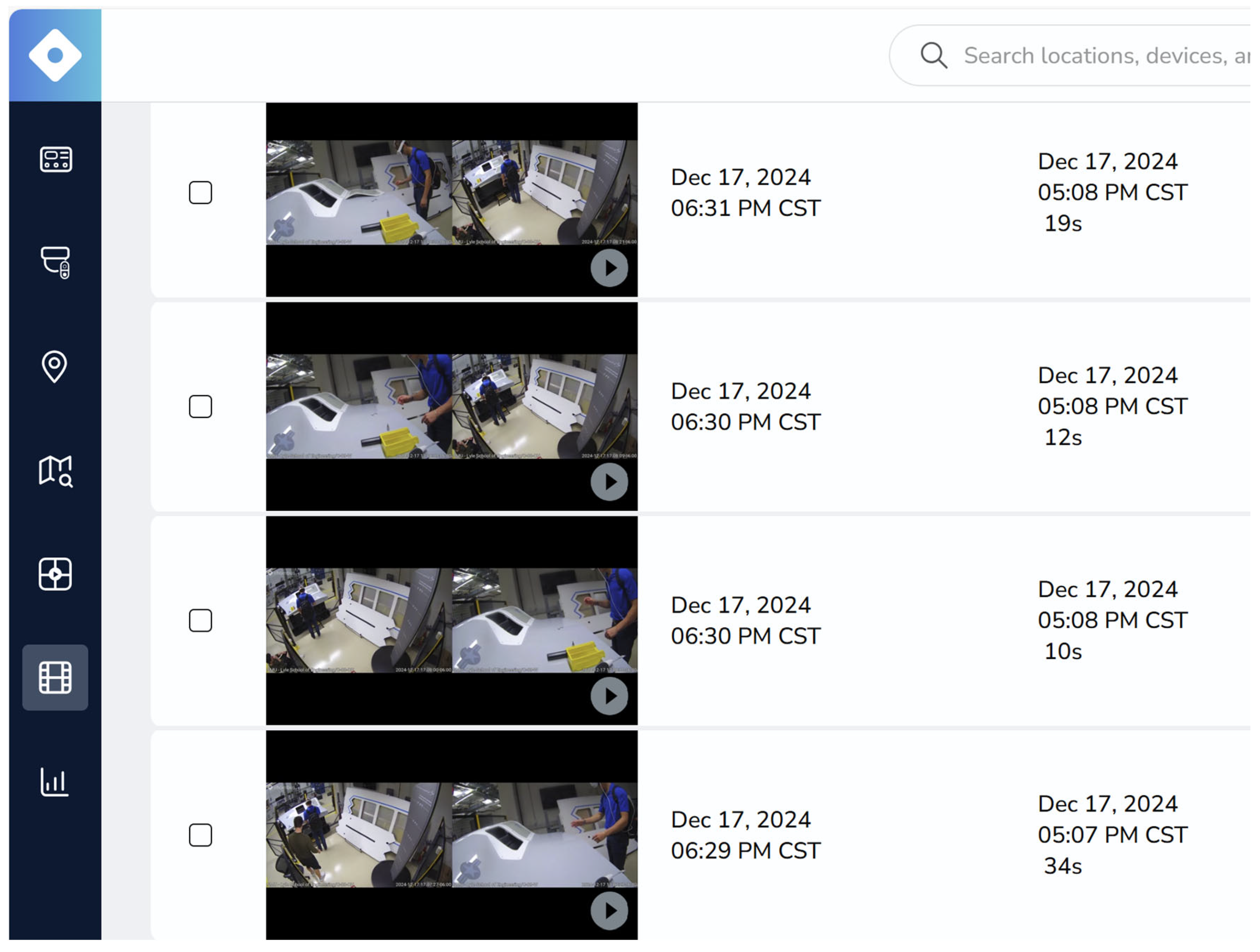Click the diamond logo home icon

click(x=55, y=55)
